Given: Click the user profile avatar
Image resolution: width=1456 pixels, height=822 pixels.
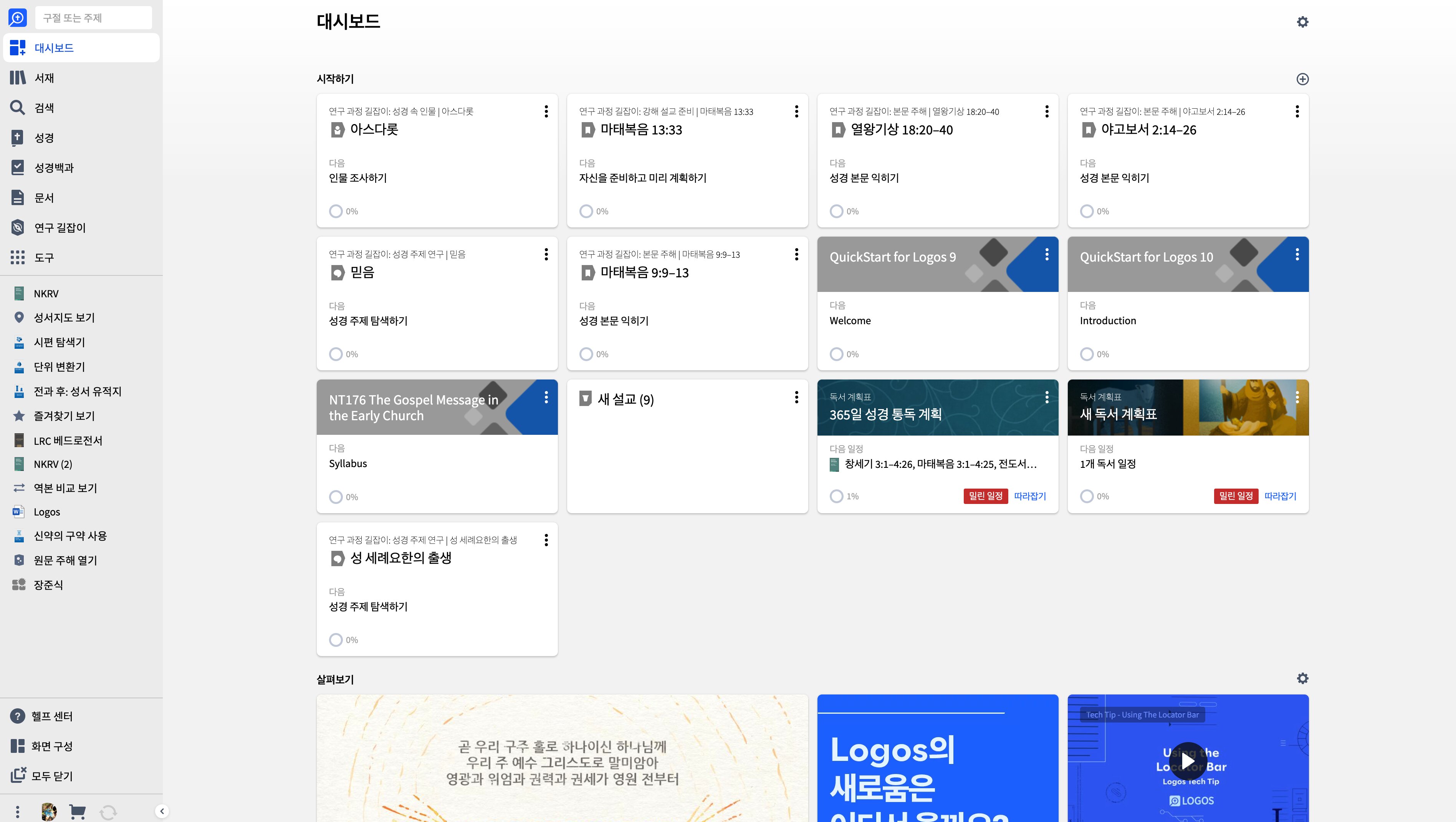Looking at the screenshot, I should click(49, 812).
